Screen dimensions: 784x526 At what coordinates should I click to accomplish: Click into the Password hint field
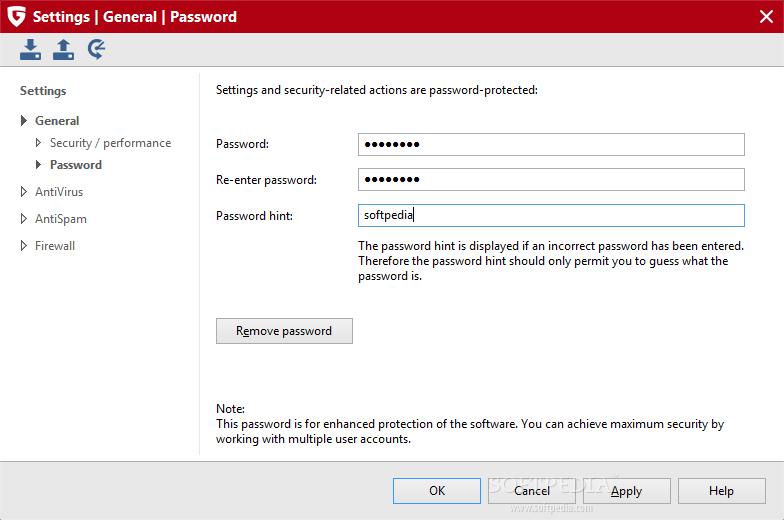(551, 216)
